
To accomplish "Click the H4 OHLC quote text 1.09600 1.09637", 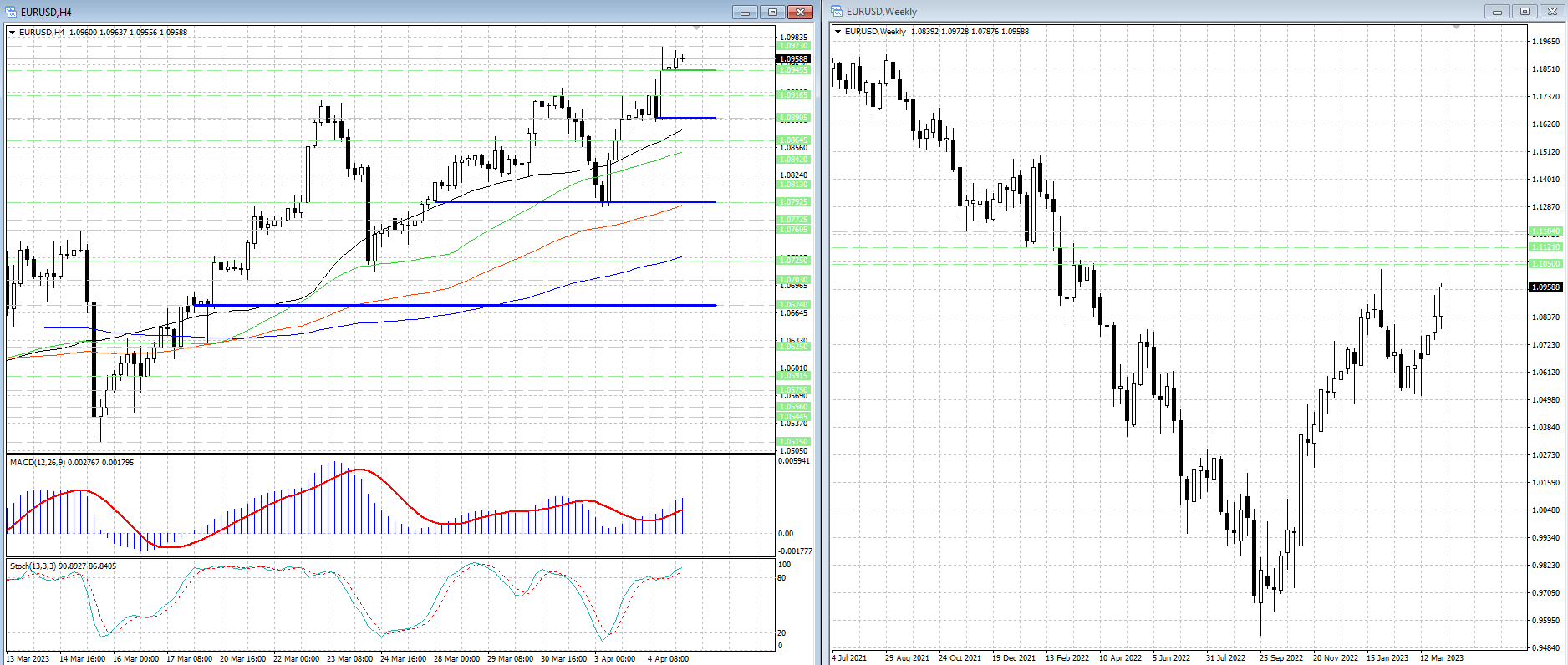I will point(97,33).
